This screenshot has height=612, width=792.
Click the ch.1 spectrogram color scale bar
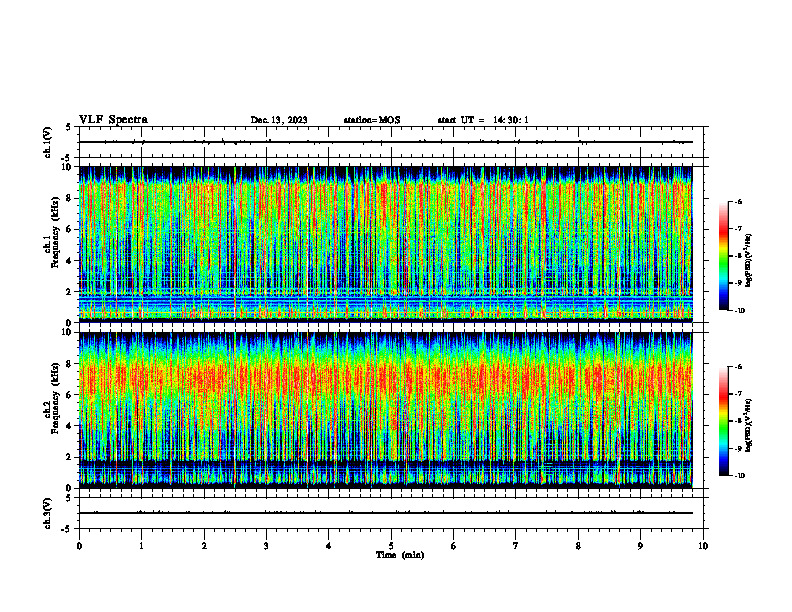tap(724, 256)
